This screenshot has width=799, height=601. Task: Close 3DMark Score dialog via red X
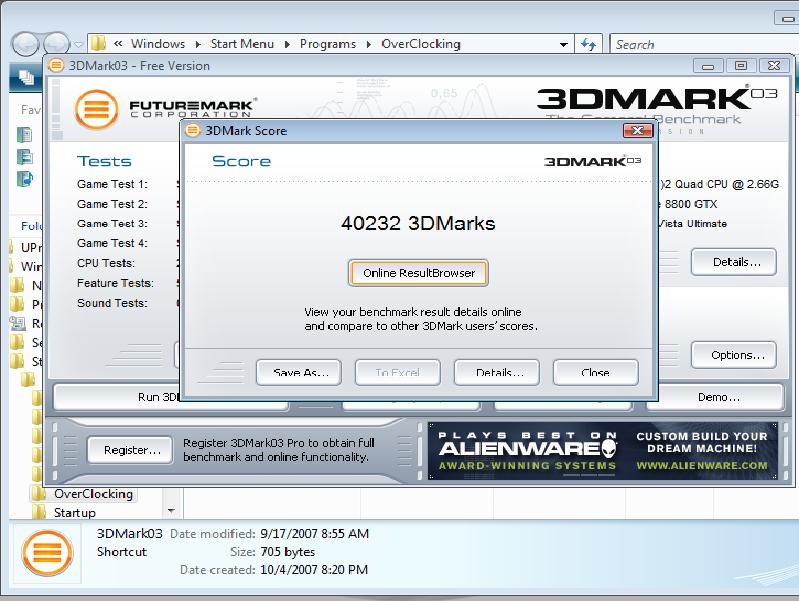pos(637,131)
